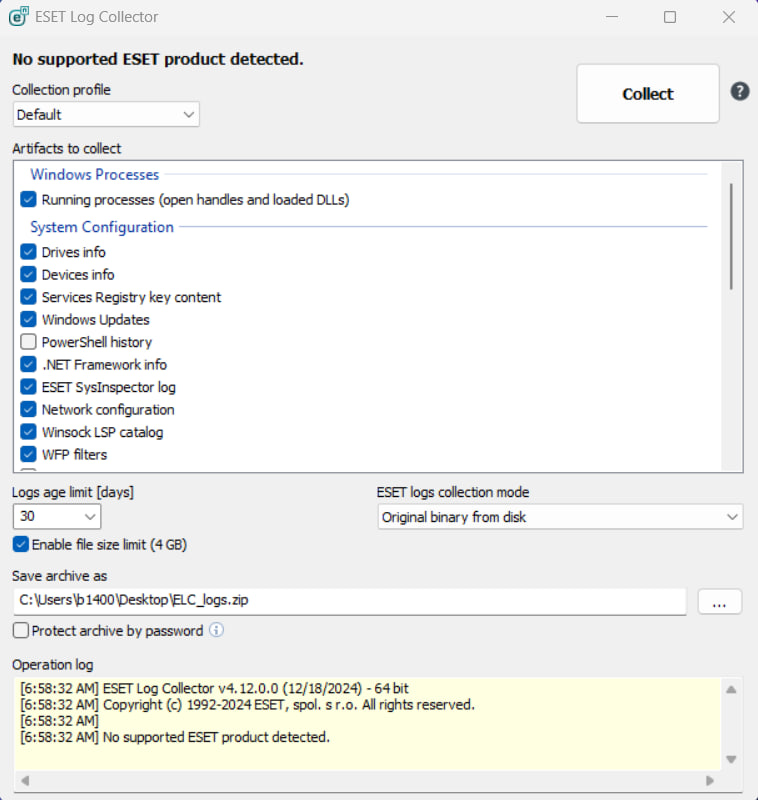Open the Collection profile dropdown
758x800 pixels.
click(x=106, y=114)
